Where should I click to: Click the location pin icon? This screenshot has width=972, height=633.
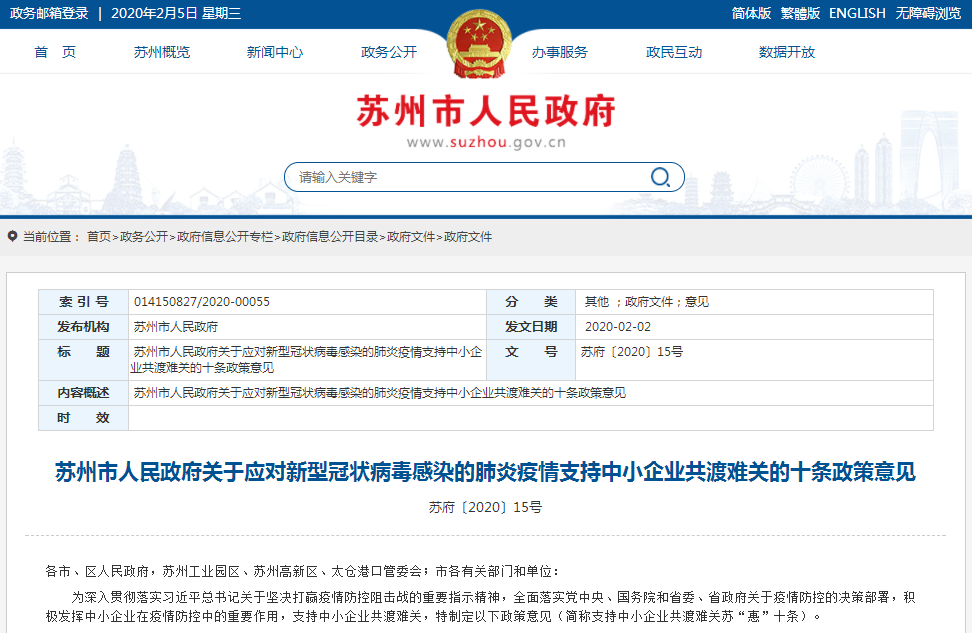point(12,236)
